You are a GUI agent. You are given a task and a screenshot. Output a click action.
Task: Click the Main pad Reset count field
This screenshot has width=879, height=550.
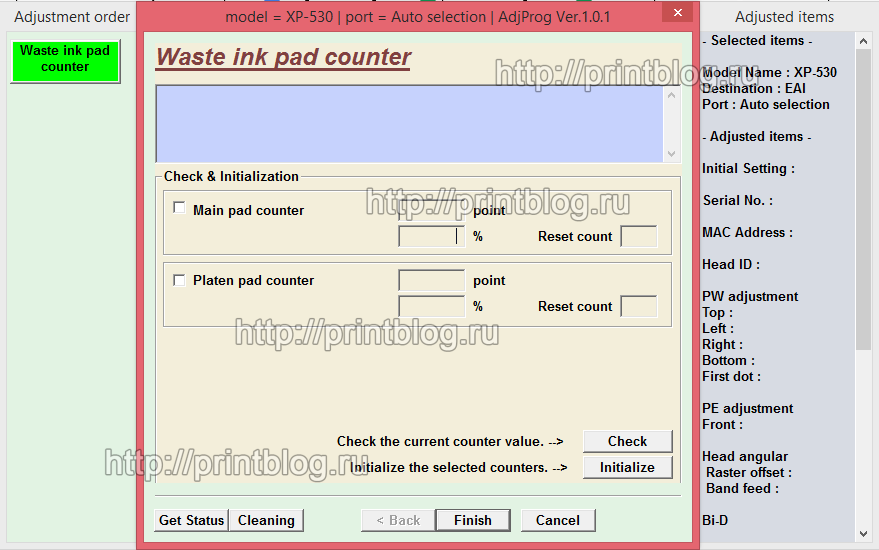tap(639, 237)
